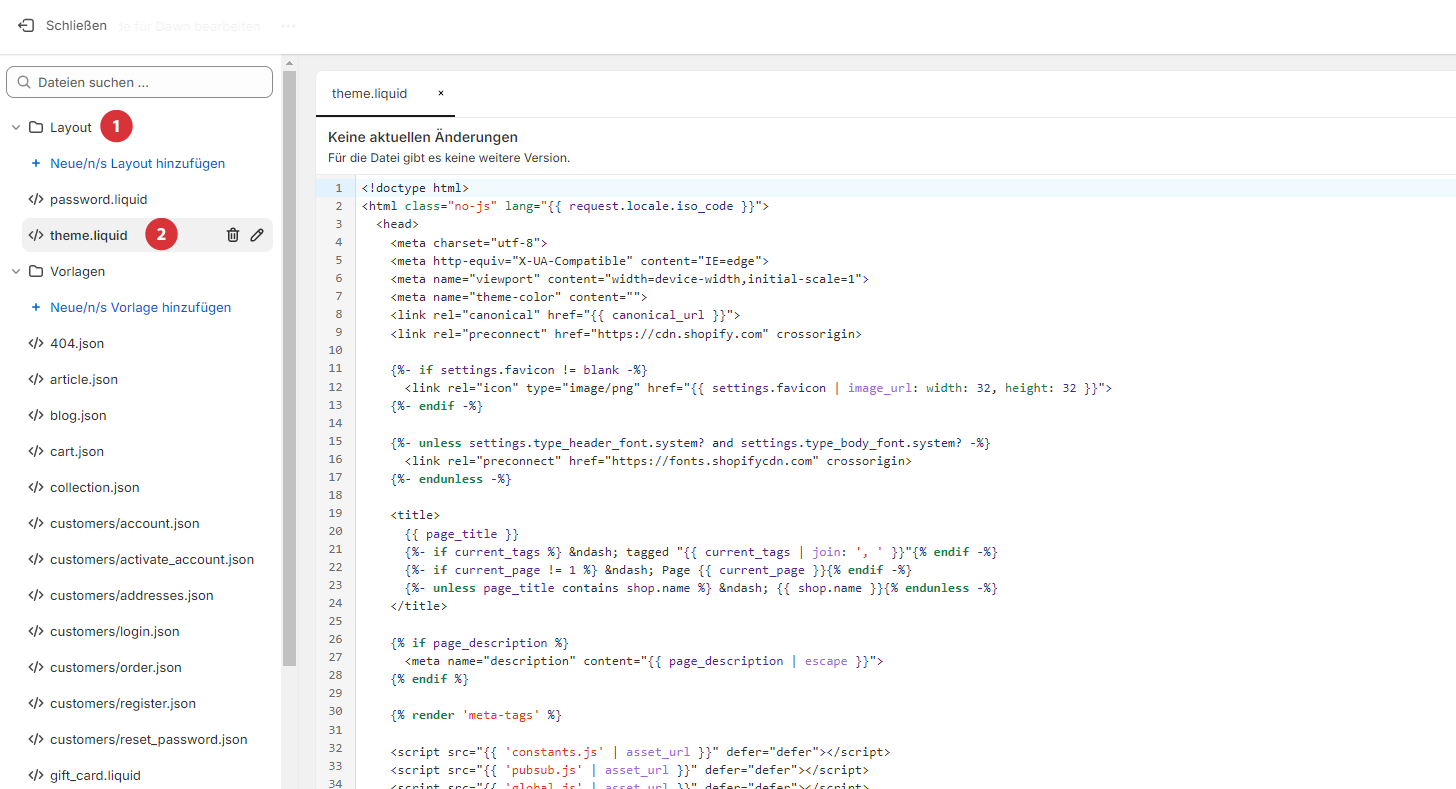Viewport: 1456px width, 789px height.
Task: Click the 'pubsub.js' script line
Action: click(x=630, y=770)
